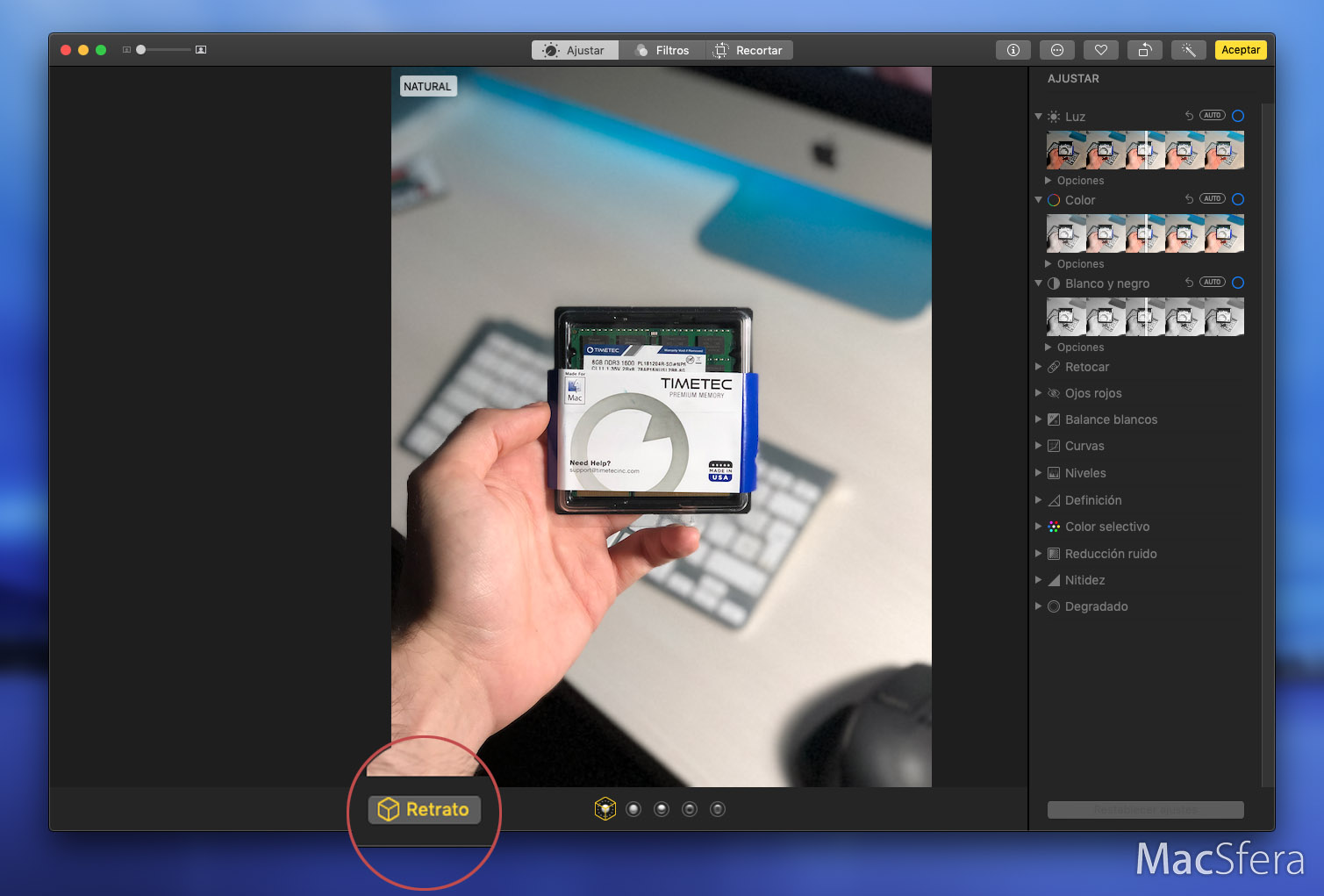Select the fifth portrait lighting effect icon

718,809
